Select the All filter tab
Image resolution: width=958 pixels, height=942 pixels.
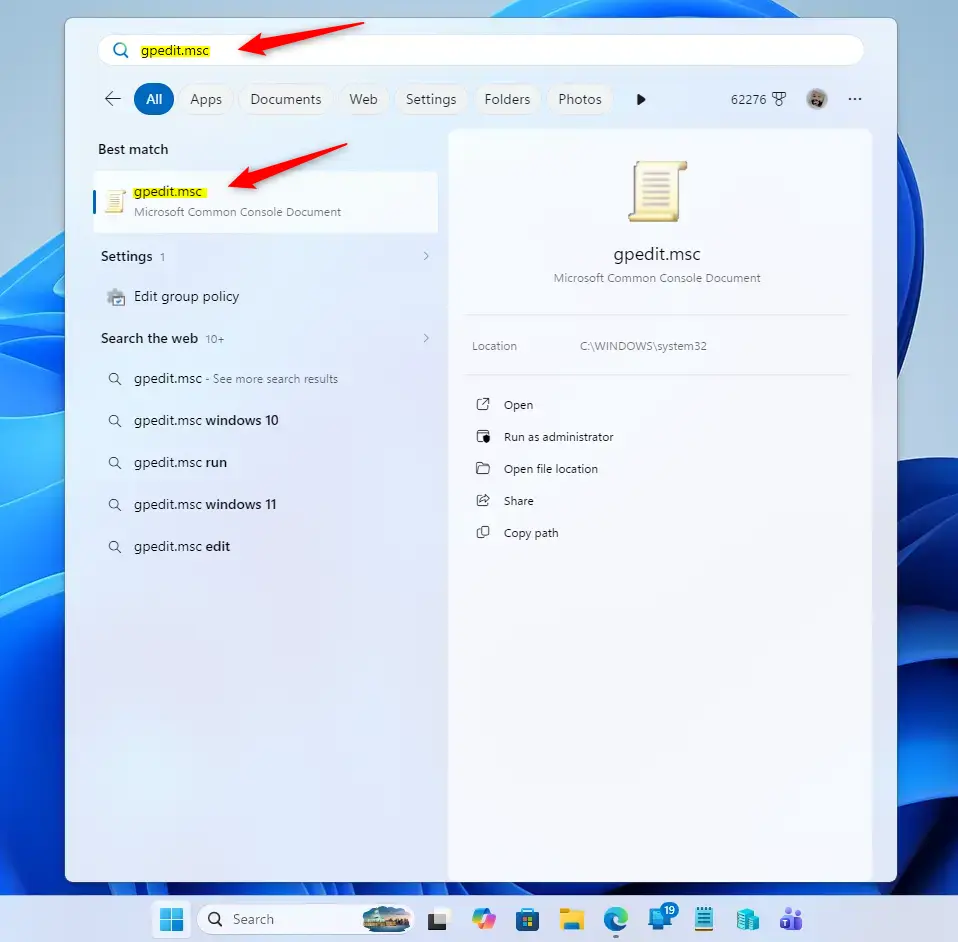pos(154,99)
